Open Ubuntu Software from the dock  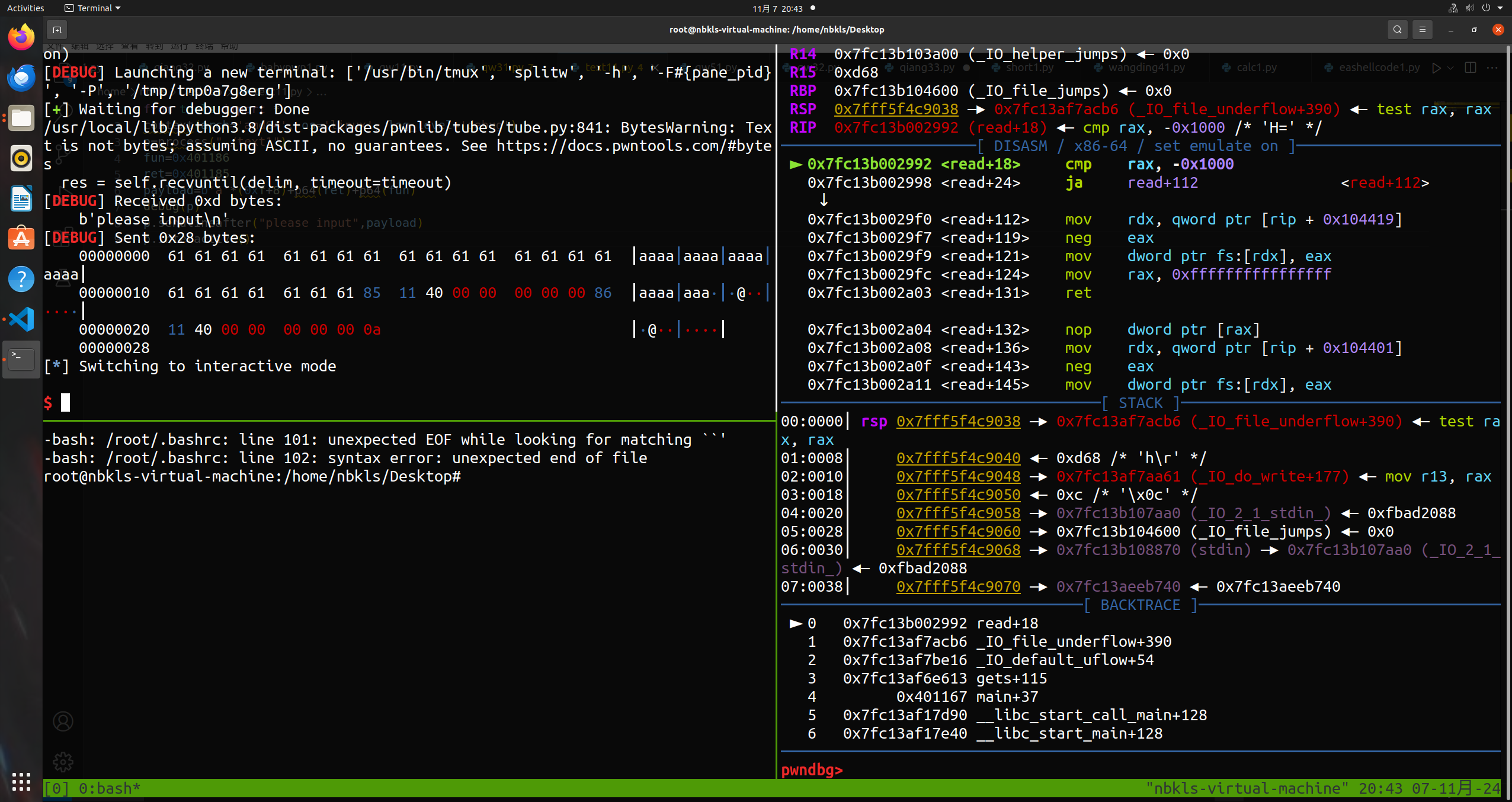click(21, 239)
